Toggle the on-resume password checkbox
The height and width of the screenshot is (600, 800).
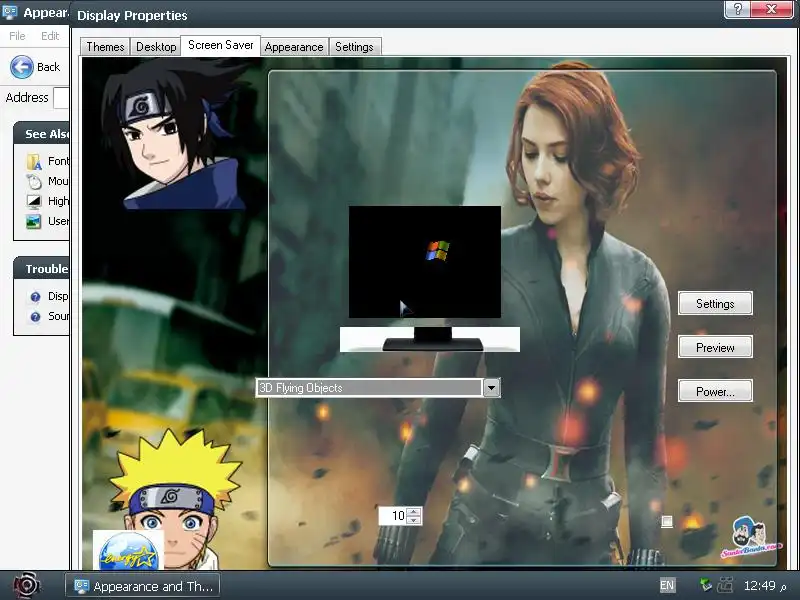(x=667, y=521)
